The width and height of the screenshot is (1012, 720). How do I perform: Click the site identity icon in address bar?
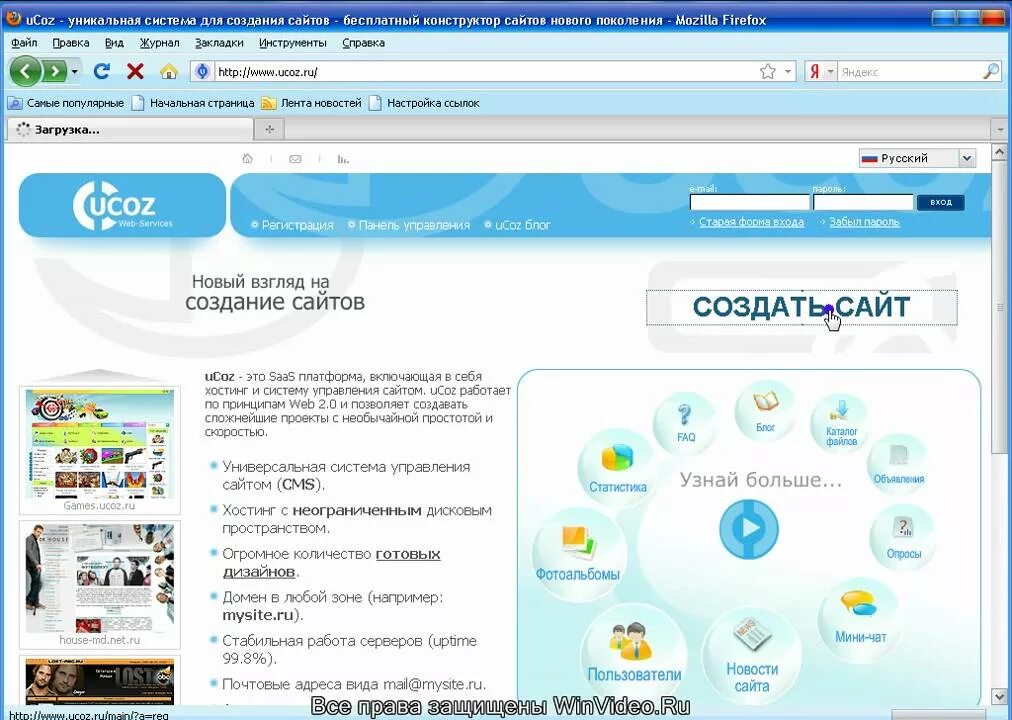pyautogui.click(x=203, y=72)
